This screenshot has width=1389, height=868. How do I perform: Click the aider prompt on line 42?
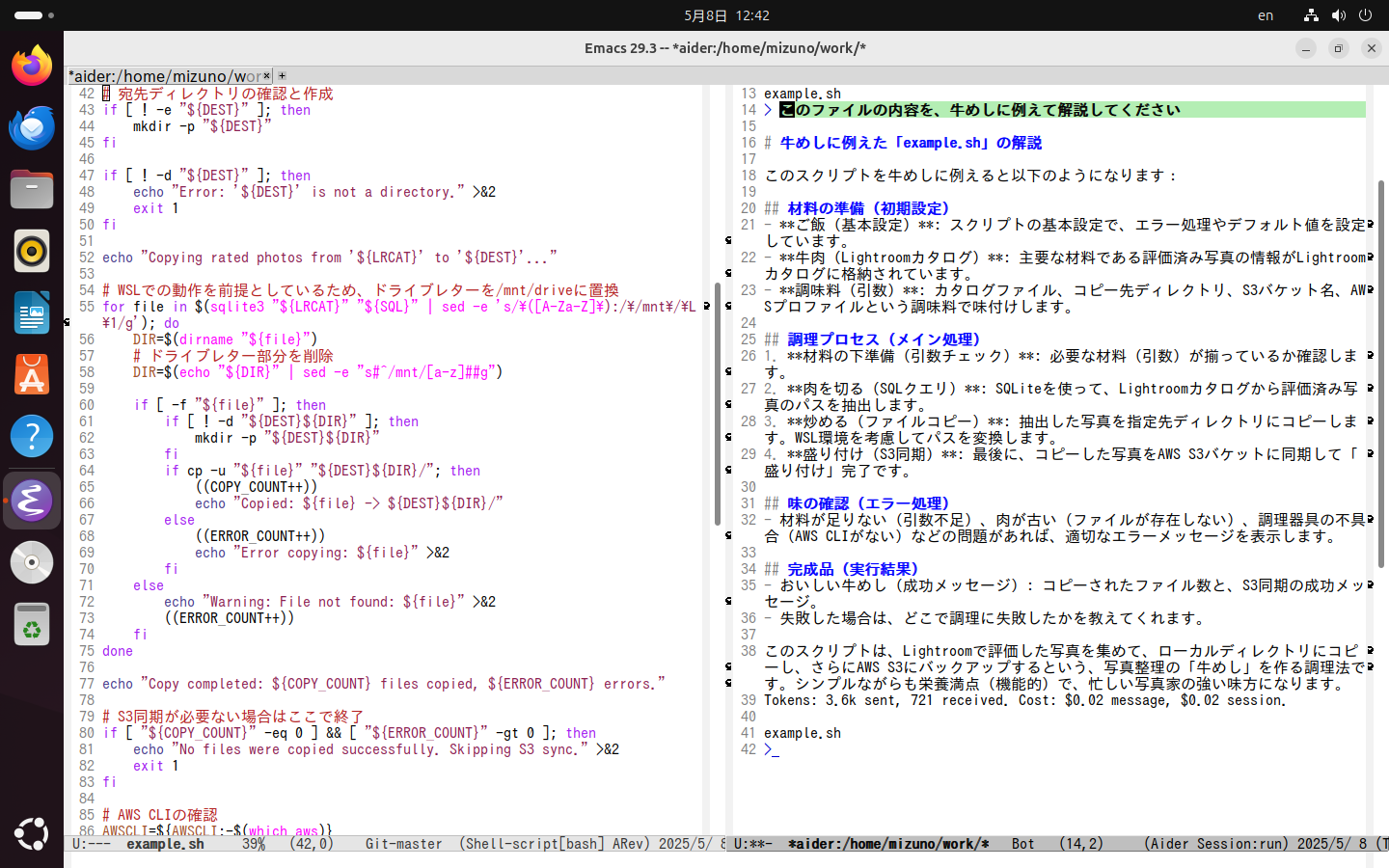click(768, 749)
